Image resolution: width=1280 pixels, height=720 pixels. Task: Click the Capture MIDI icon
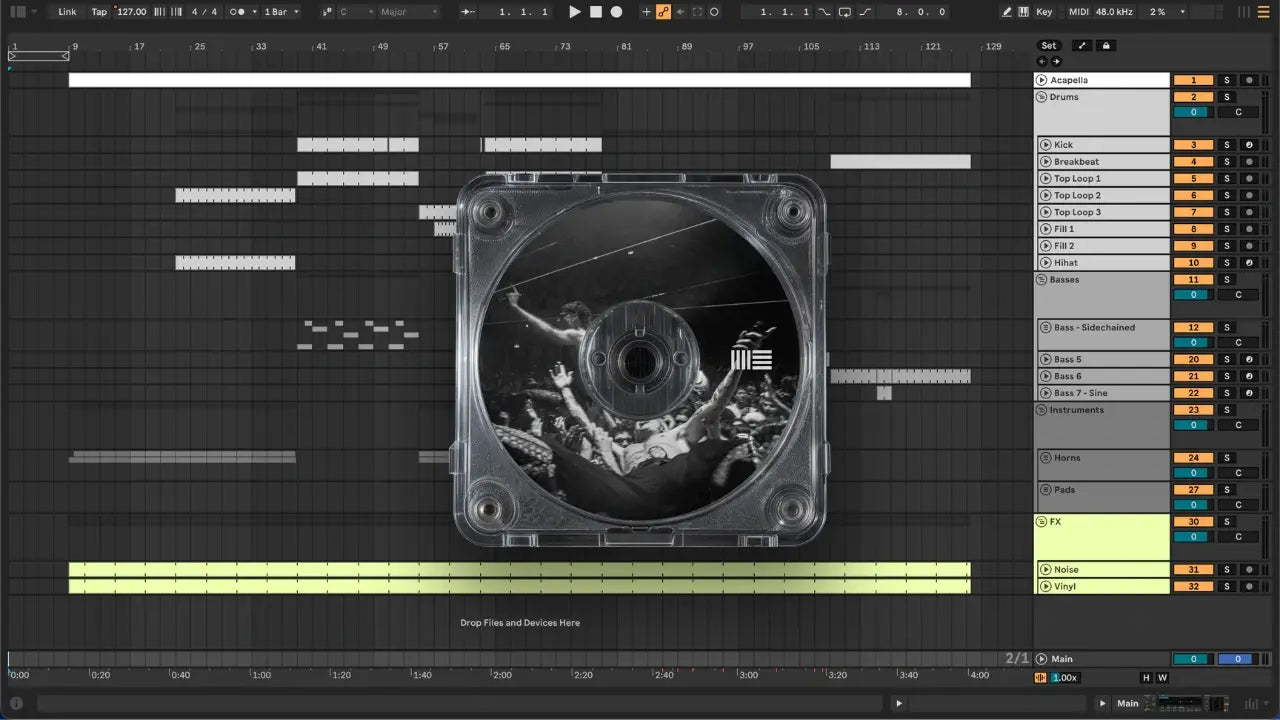698,12
